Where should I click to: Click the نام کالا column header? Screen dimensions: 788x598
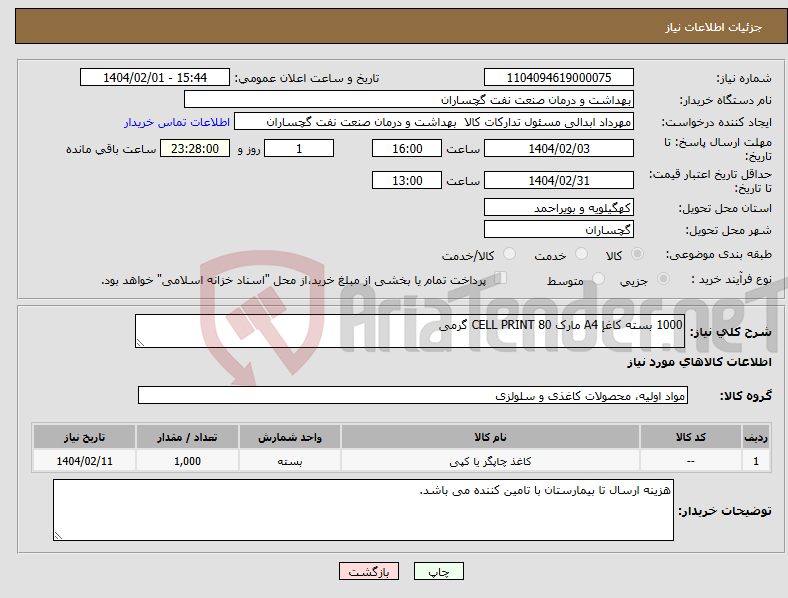point(490,437)
